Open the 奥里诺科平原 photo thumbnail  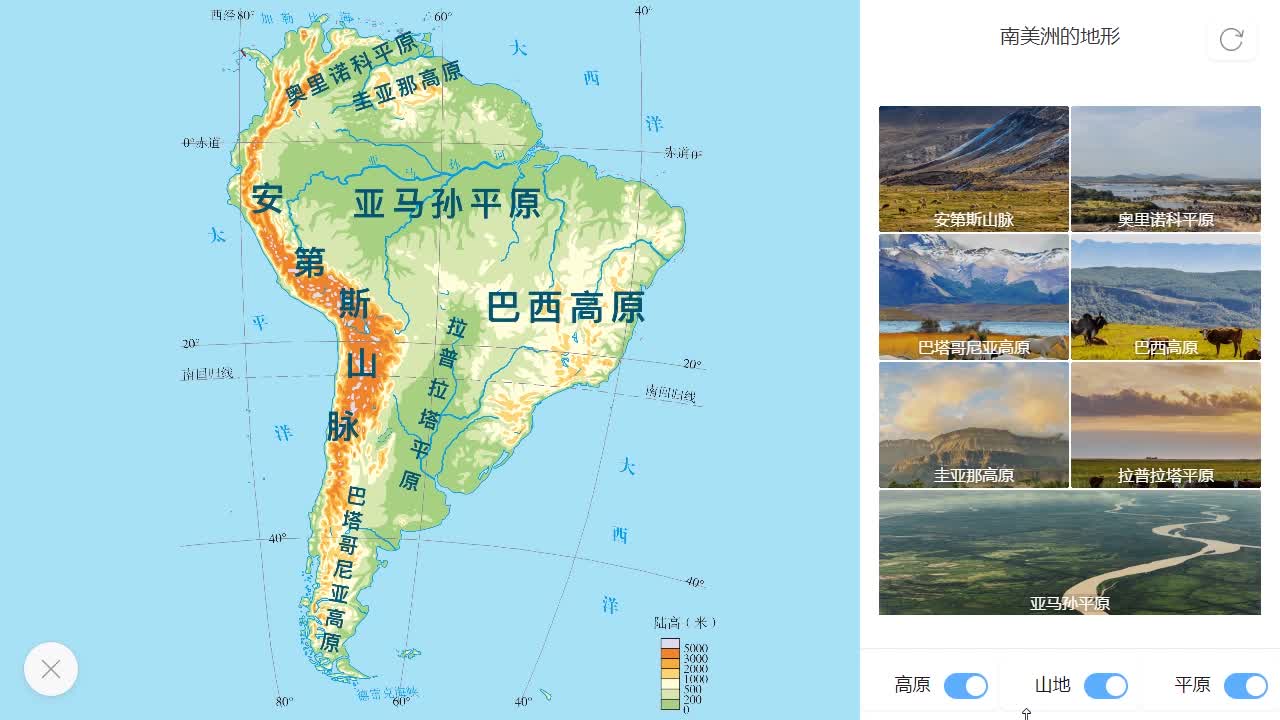(x=1166, y=169)
